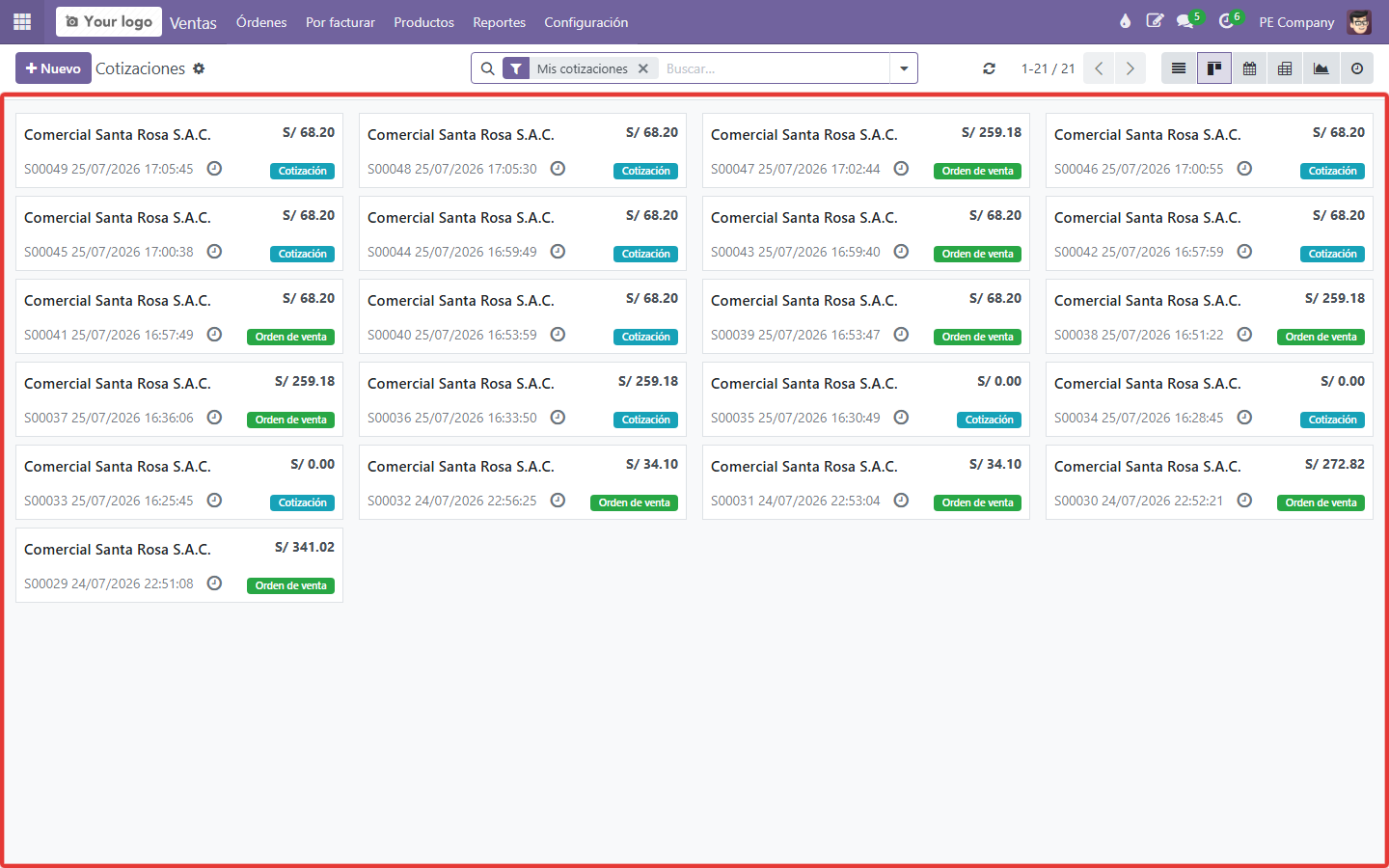Switch to calendar view
Viewport: 1389px width, 868px height.
pyautogui.click(x=1250, y=68)
